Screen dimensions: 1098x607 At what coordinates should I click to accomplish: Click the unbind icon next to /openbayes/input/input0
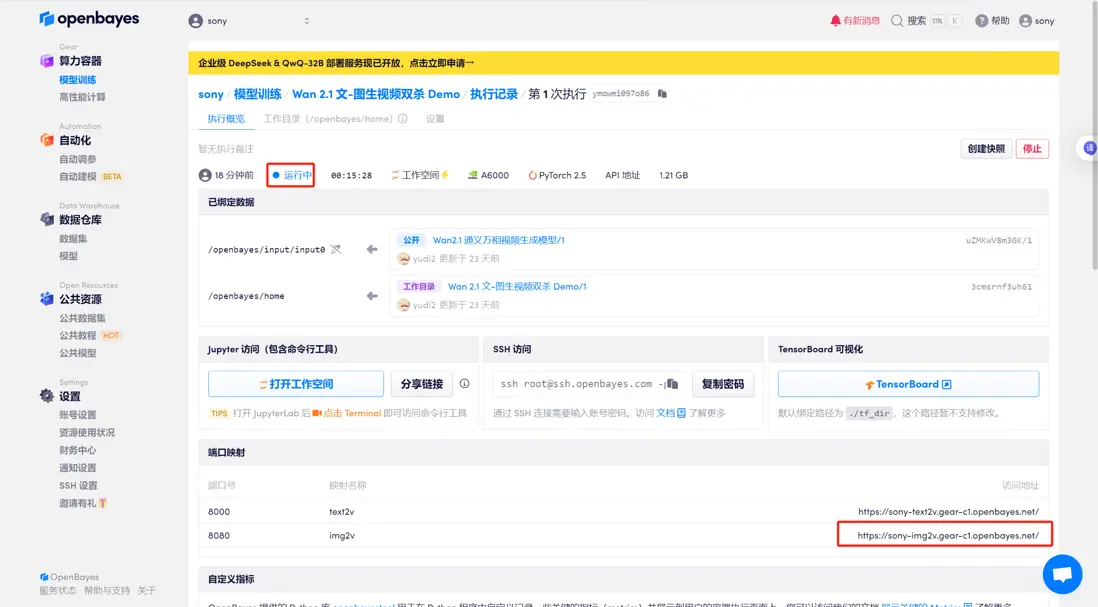coord(336,249)
